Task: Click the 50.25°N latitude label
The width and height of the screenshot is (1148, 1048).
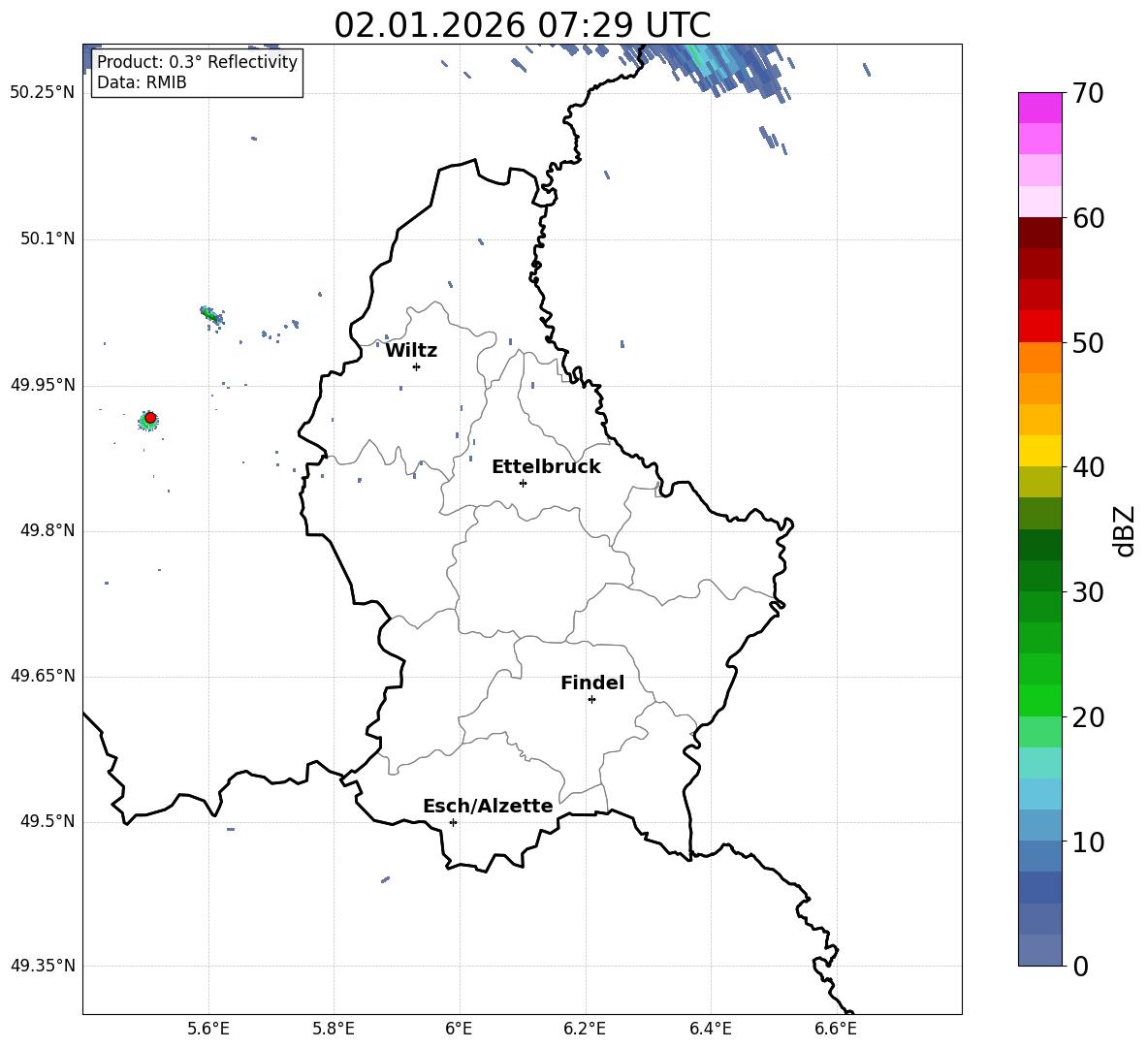Action: (x=43, y=93)
